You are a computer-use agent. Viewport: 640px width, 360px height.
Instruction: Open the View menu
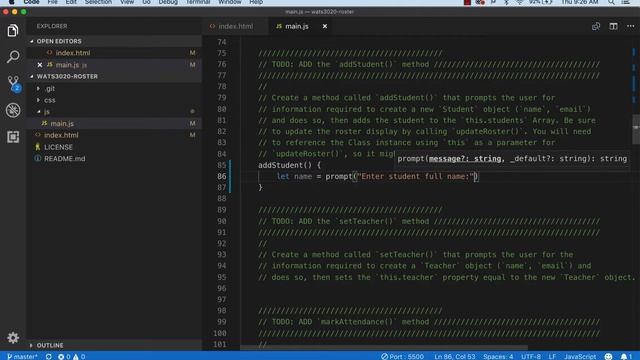tap(127, 2)
